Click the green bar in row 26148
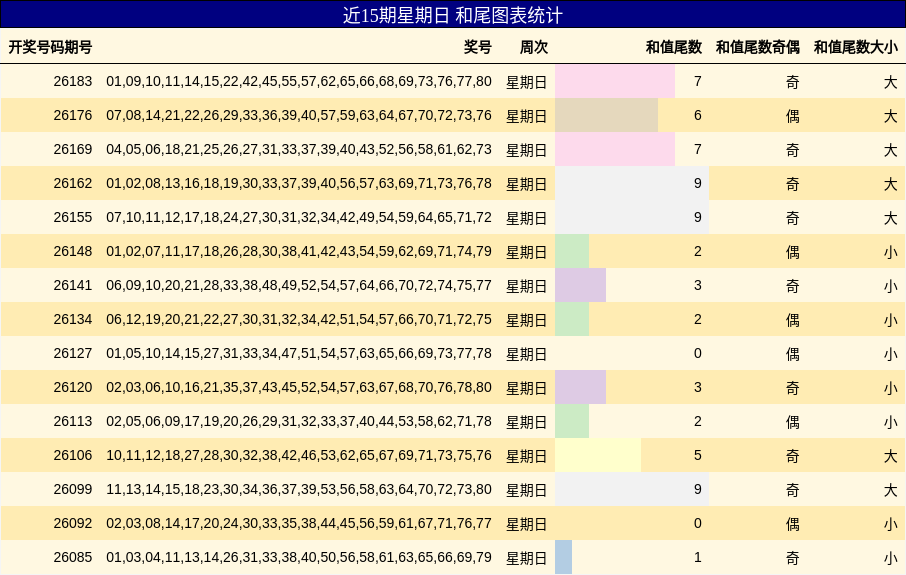 (x=572, y=251)
